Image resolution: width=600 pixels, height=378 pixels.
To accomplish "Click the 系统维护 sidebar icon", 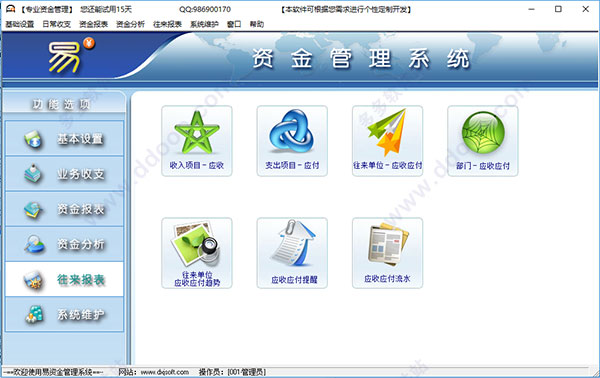I will (x=34, y=314).
